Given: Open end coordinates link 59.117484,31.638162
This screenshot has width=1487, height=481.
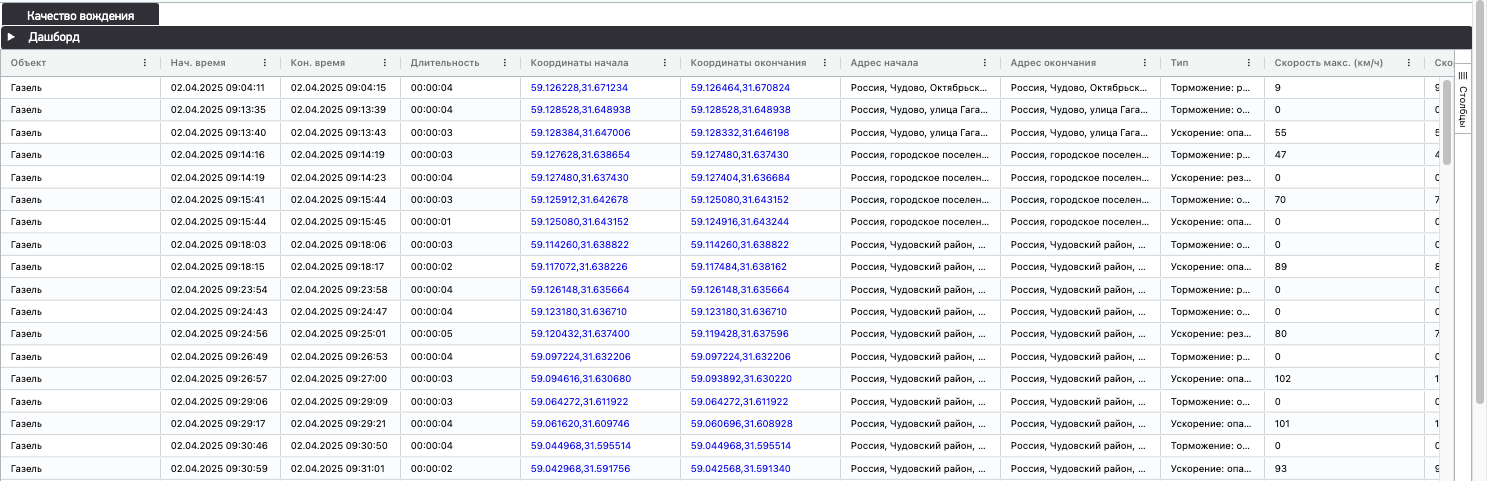Looking at the screenshot, I should click(739, 267).
